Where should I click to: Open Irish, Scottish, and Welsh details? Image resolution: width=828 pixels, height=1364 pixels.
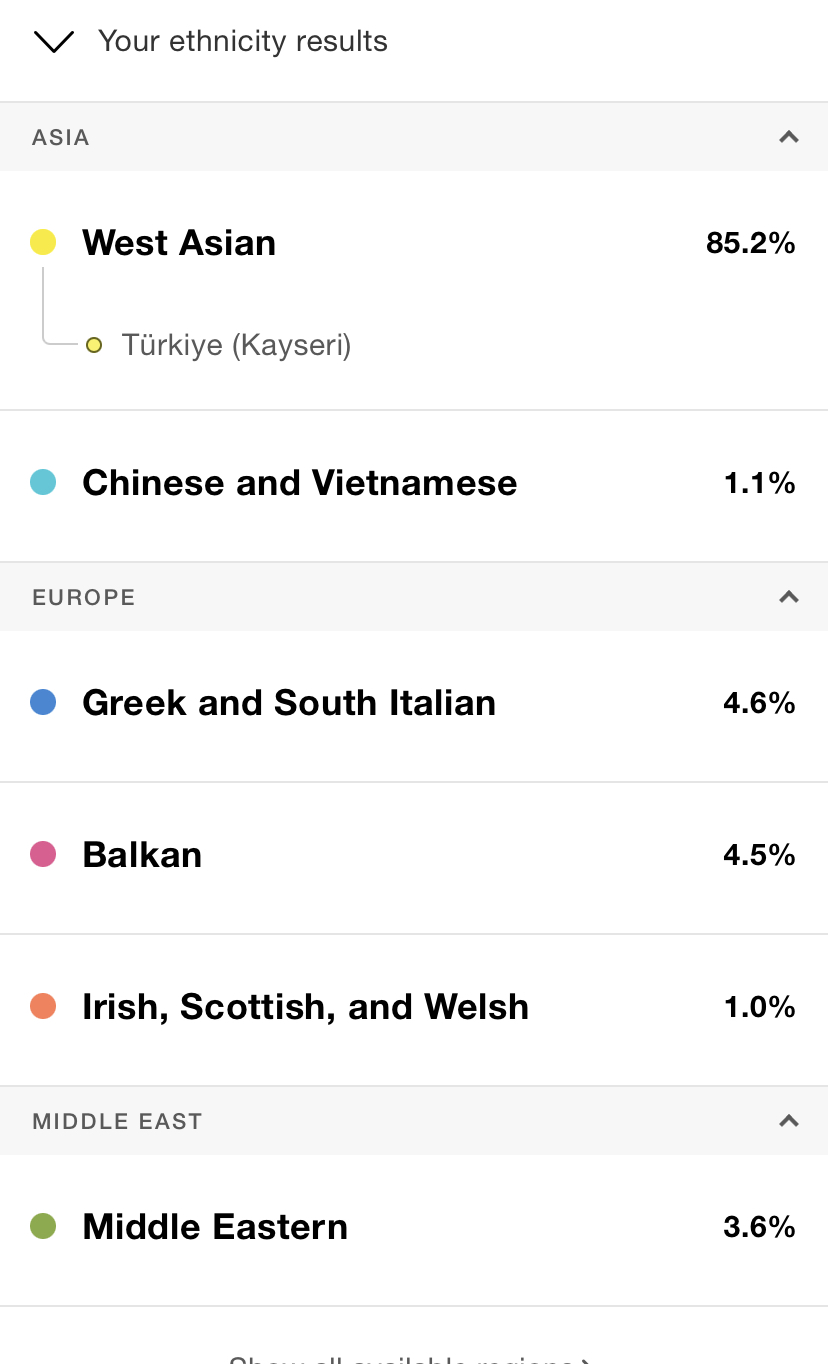pyautogui.click(x=305, y=1007)
